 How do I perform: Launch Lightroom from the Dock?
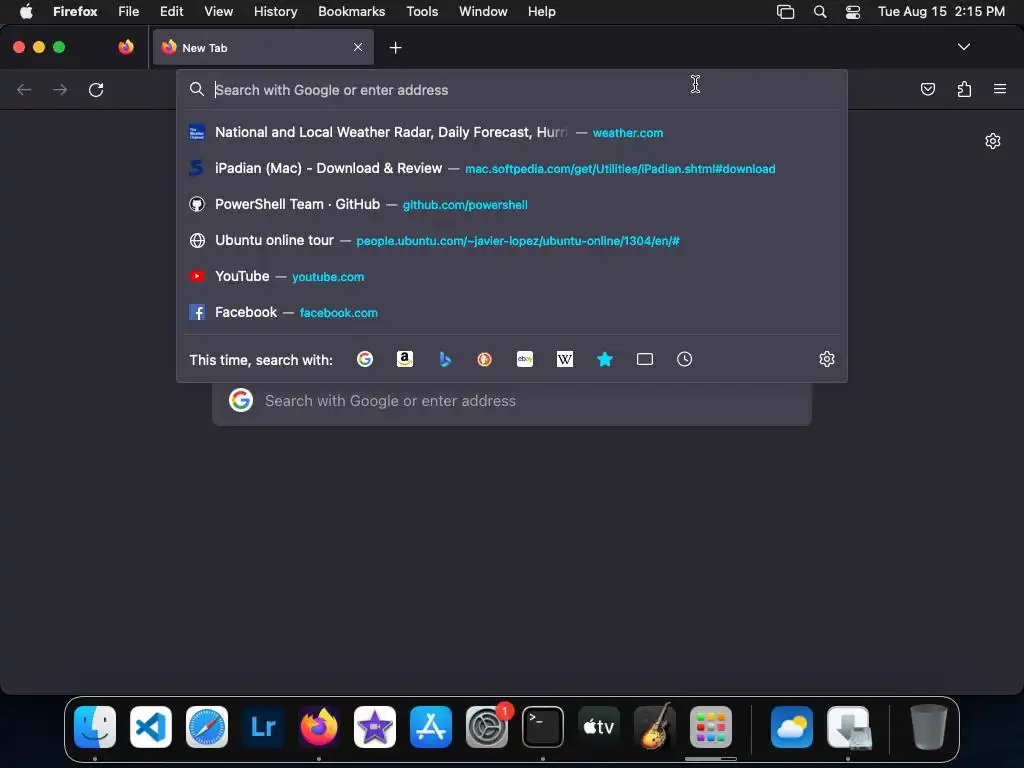coord(263,727)
